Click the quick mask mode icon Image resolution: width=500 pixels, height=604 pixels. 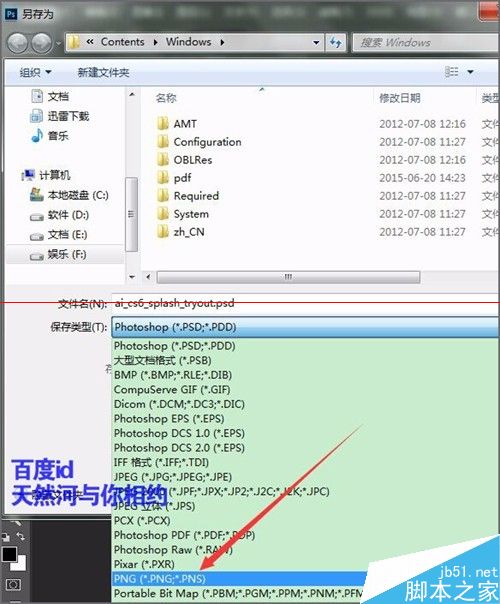click(x=13, y=585)
